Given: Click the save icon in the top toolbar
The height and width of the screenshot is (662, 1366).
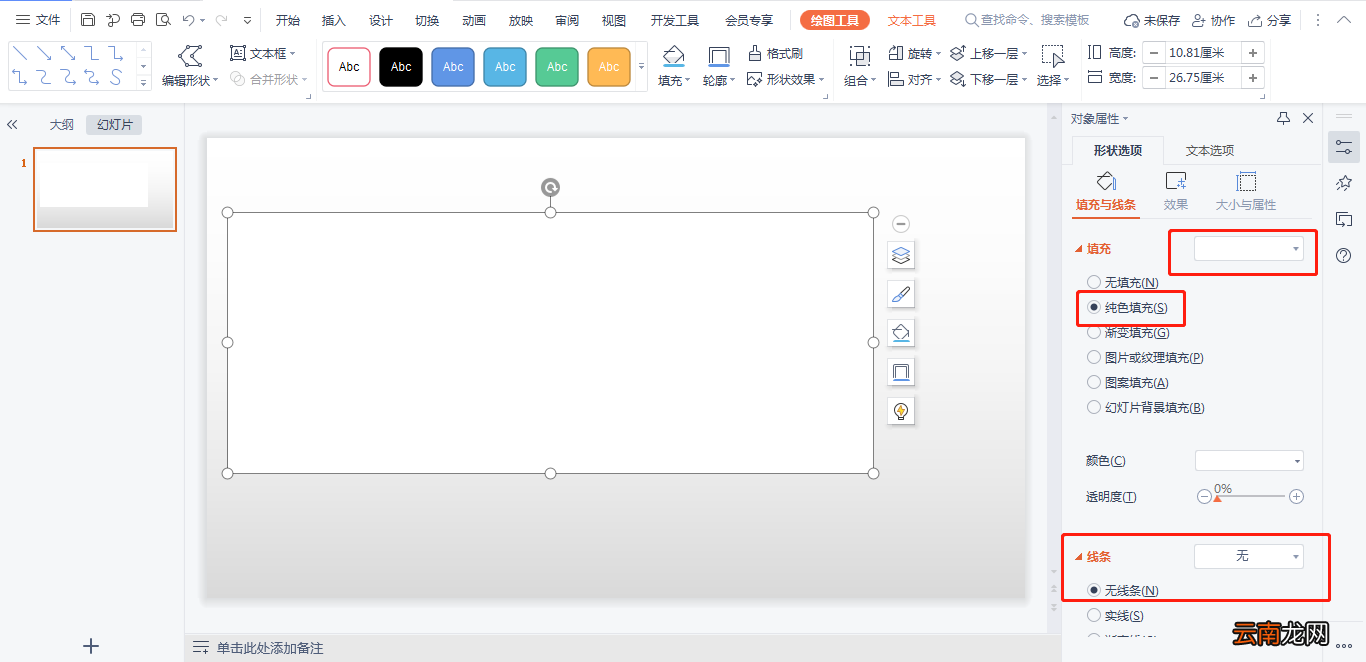Looking at the screenshot, I should point(88,20).
